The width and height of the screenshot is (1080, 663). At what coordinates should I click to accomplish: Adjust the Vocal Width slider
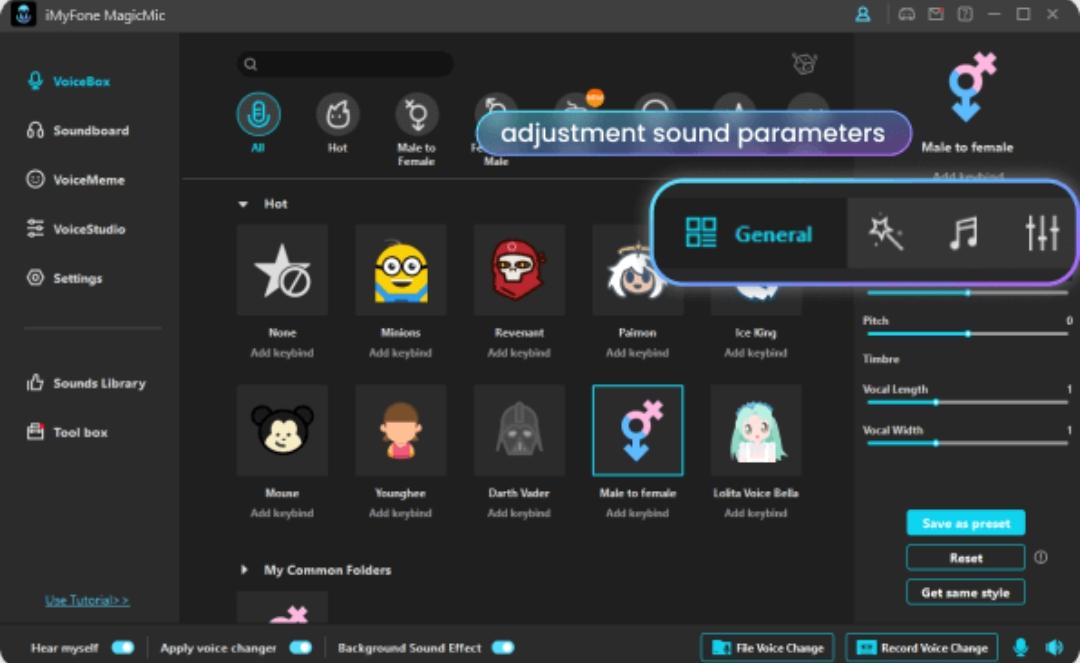tap(968, 443)
